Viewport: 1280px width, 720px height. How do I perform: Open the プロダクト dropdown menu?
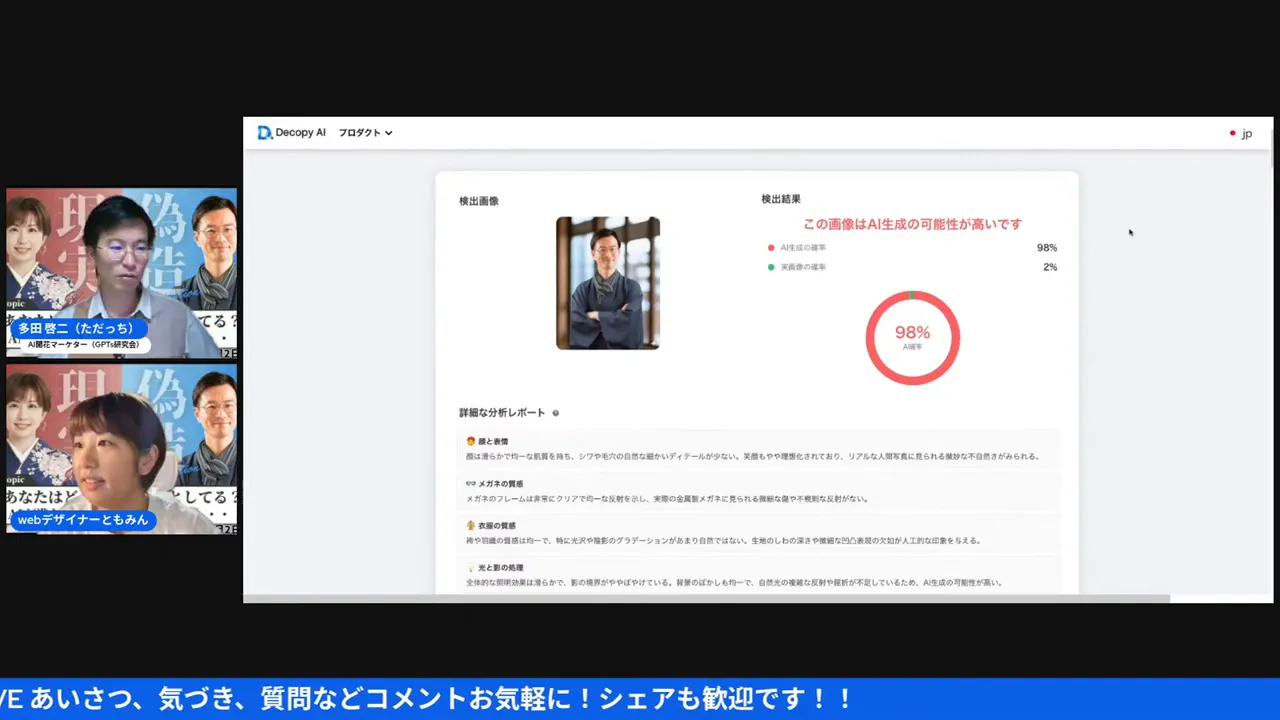pyautogui.click(x=365, y=133)
